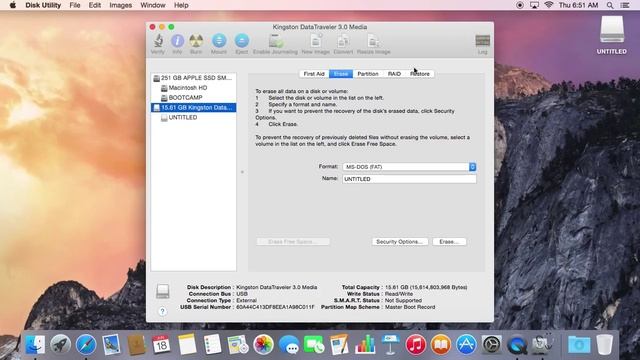
Task: Select UNTITLED volume in the sidebar
Action: pos(193,118)
